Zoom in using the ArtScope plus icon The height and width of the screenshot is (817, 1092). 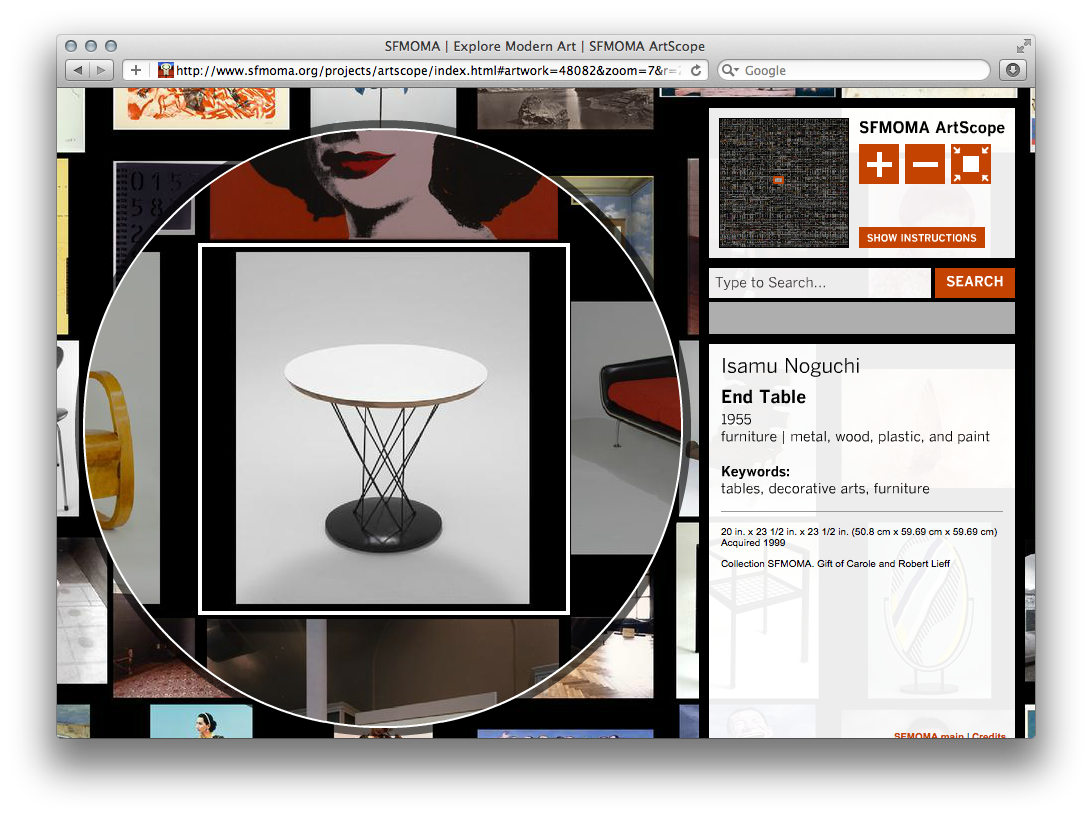tap(879, 163)
